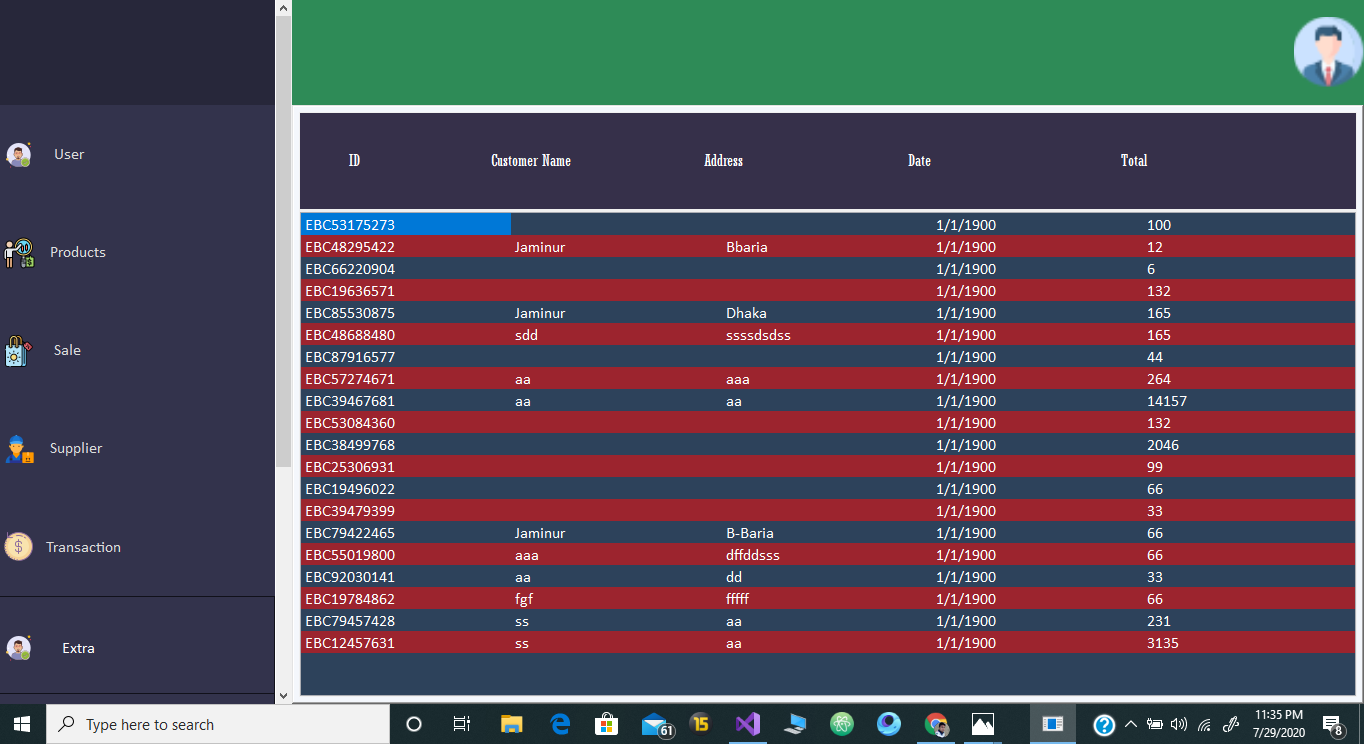The height and width of the screenshot is (744, 1364).
Task: Launch Visual Studio from the taskbar
Action: [747, 724]
